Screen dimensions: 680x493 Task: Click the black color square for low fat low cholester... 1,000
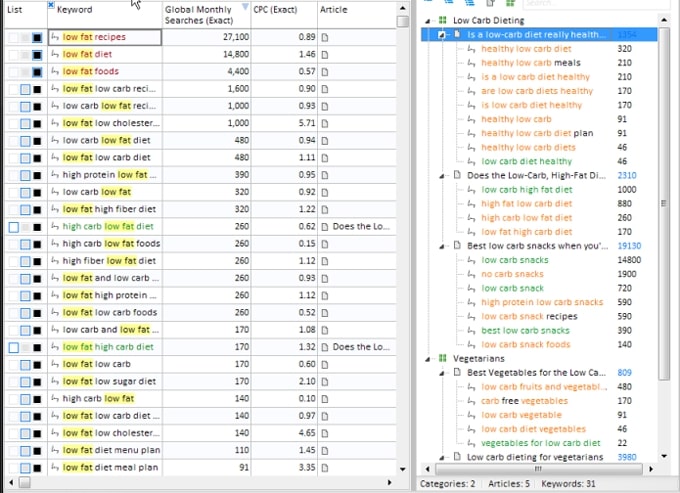coord(37,124)
